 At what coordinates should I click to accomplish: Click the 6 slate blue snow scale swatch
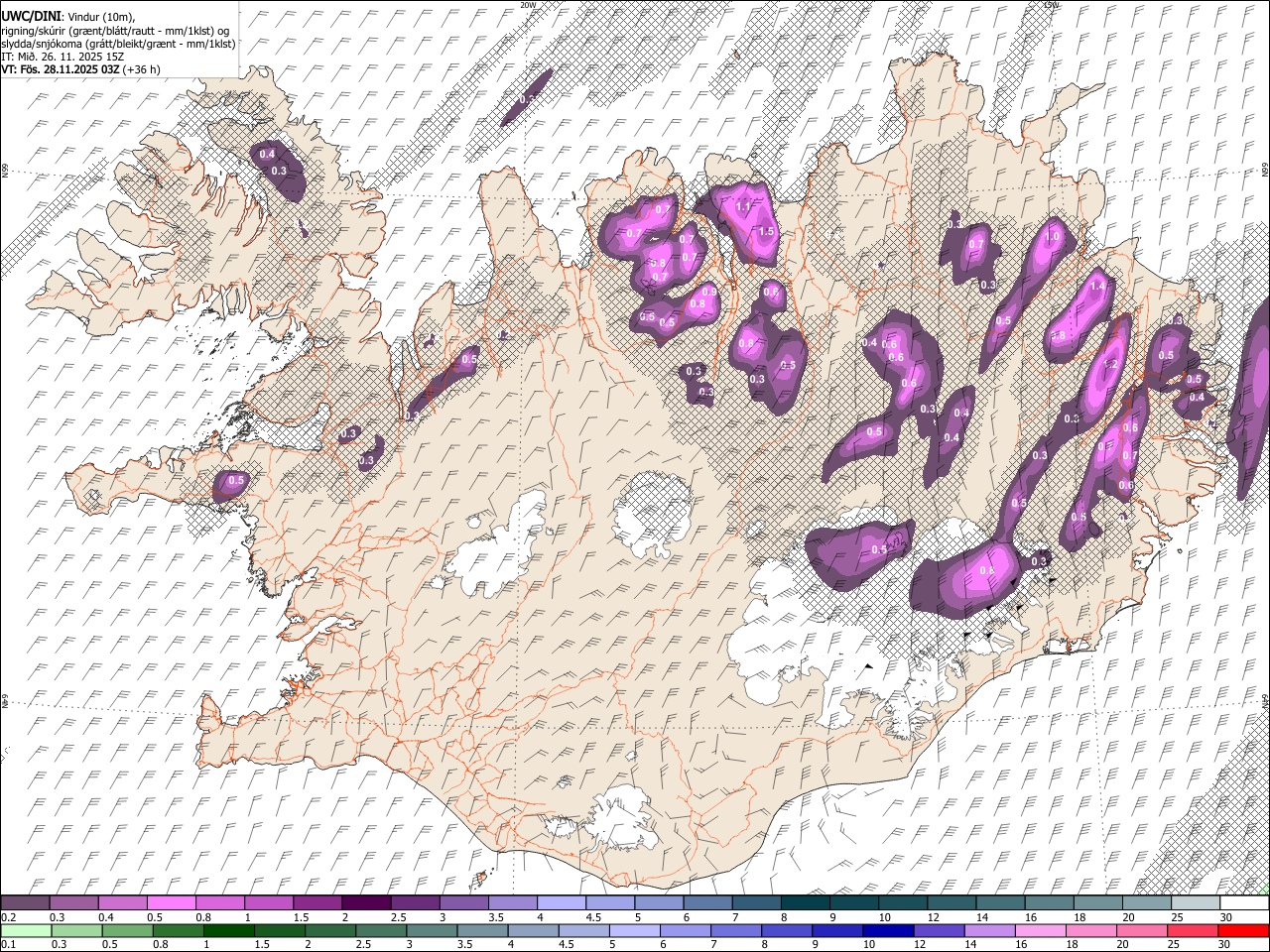pyautogui.click(x=707, y=903)
